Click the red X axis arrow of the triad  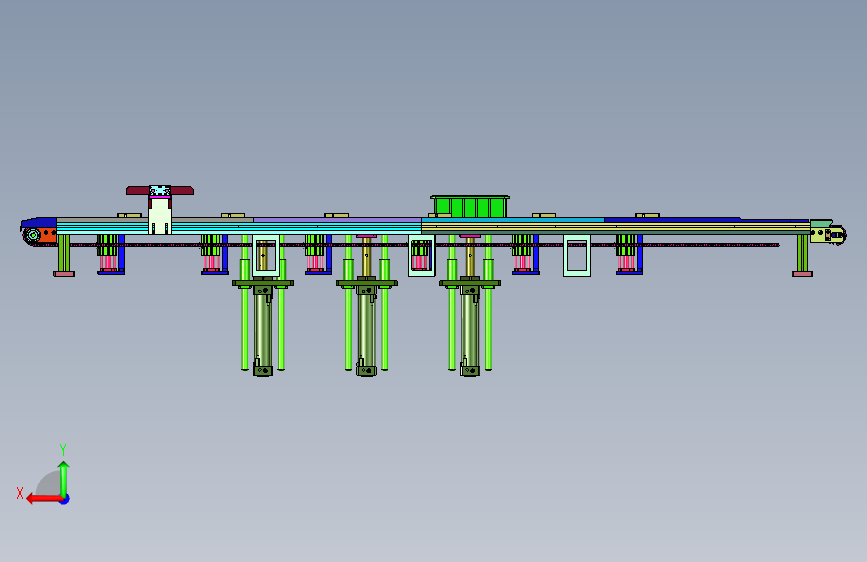coord(43,499)
